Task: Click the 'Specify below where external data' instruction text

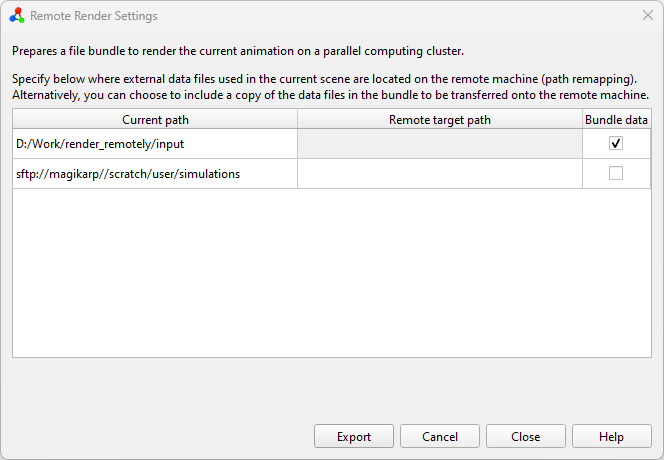Action: tap(325, 78)
